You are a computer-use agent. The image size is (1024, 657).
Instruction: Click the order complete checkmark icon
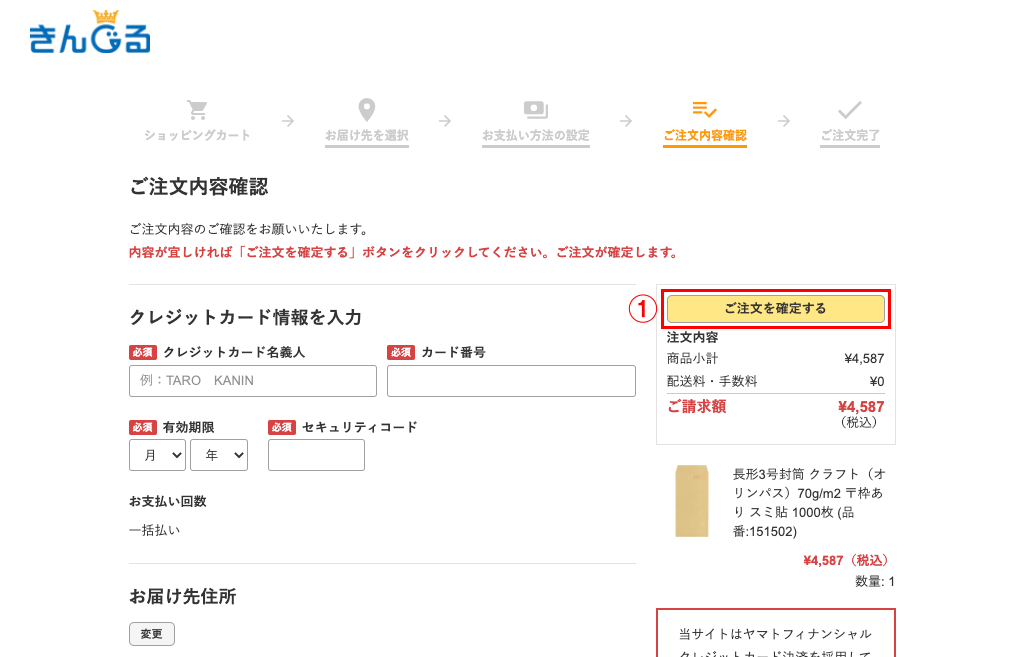(850, 110)
